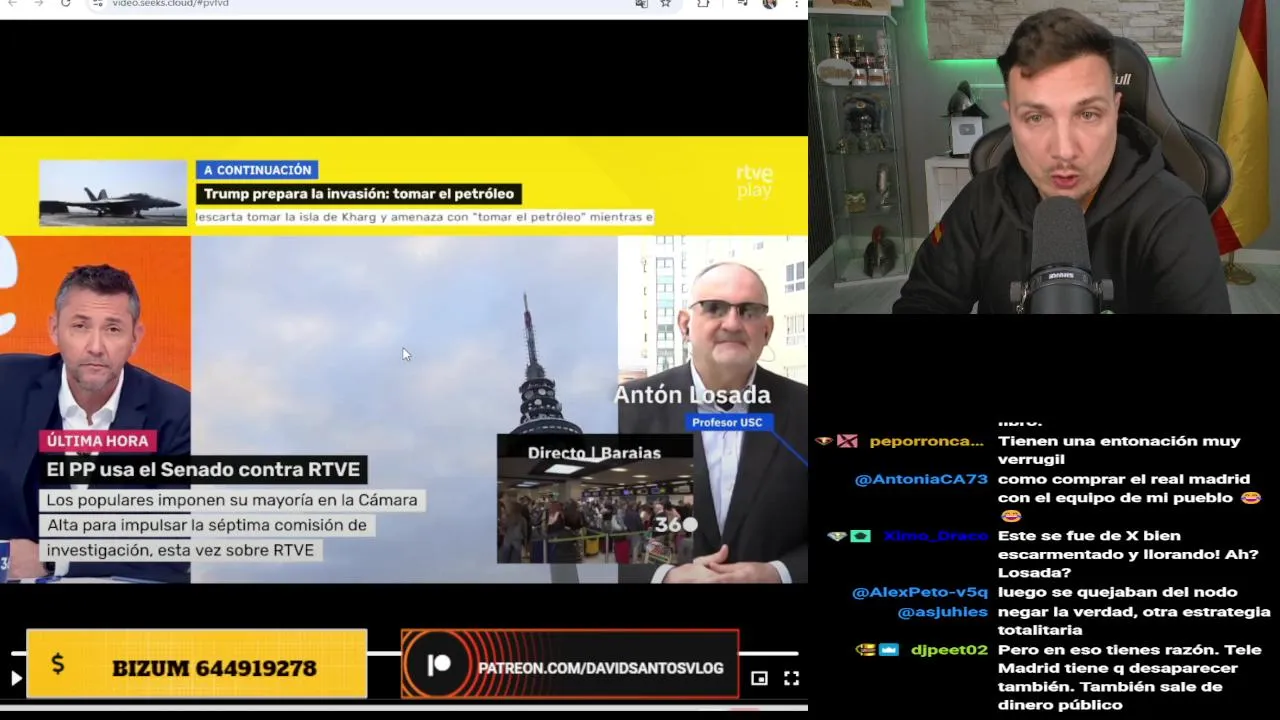Click the browser reload button
This screenshot has width=1280, height=720.
[x=65, y=4]
